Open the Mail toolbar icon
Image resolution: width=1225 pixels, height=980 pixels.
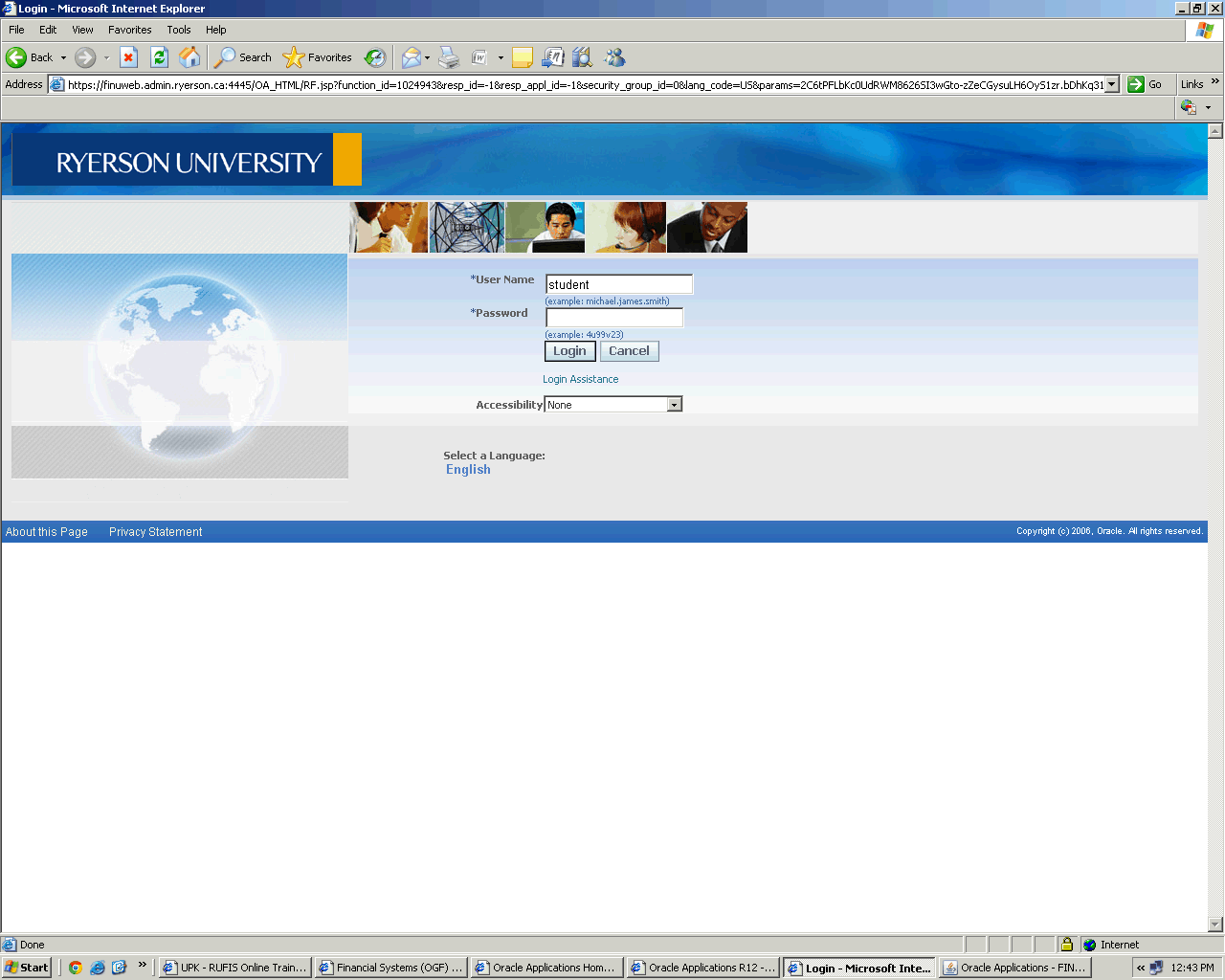(x=411, y=57)
